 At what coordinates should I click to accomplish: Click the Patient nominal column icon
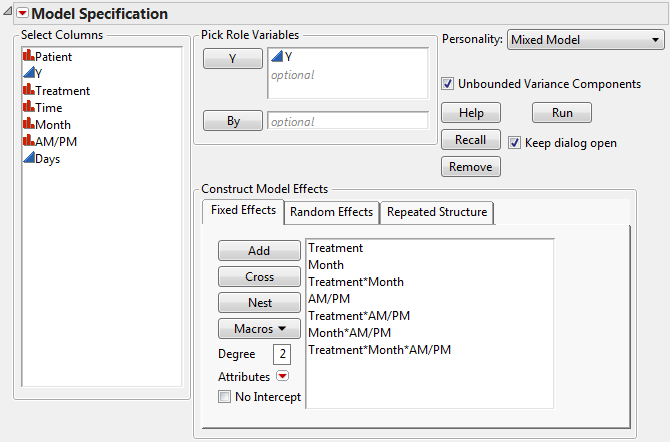[28, 57]
